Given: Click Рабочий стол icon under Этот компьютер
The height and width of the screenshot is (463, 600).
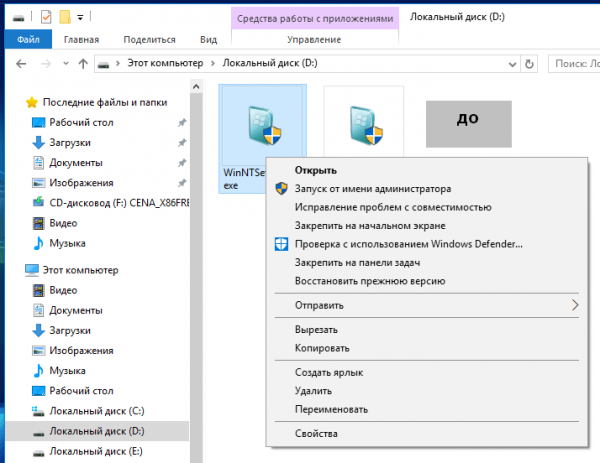Looking at the screenshot, I should pyautogui.click(x=38, y=391).
